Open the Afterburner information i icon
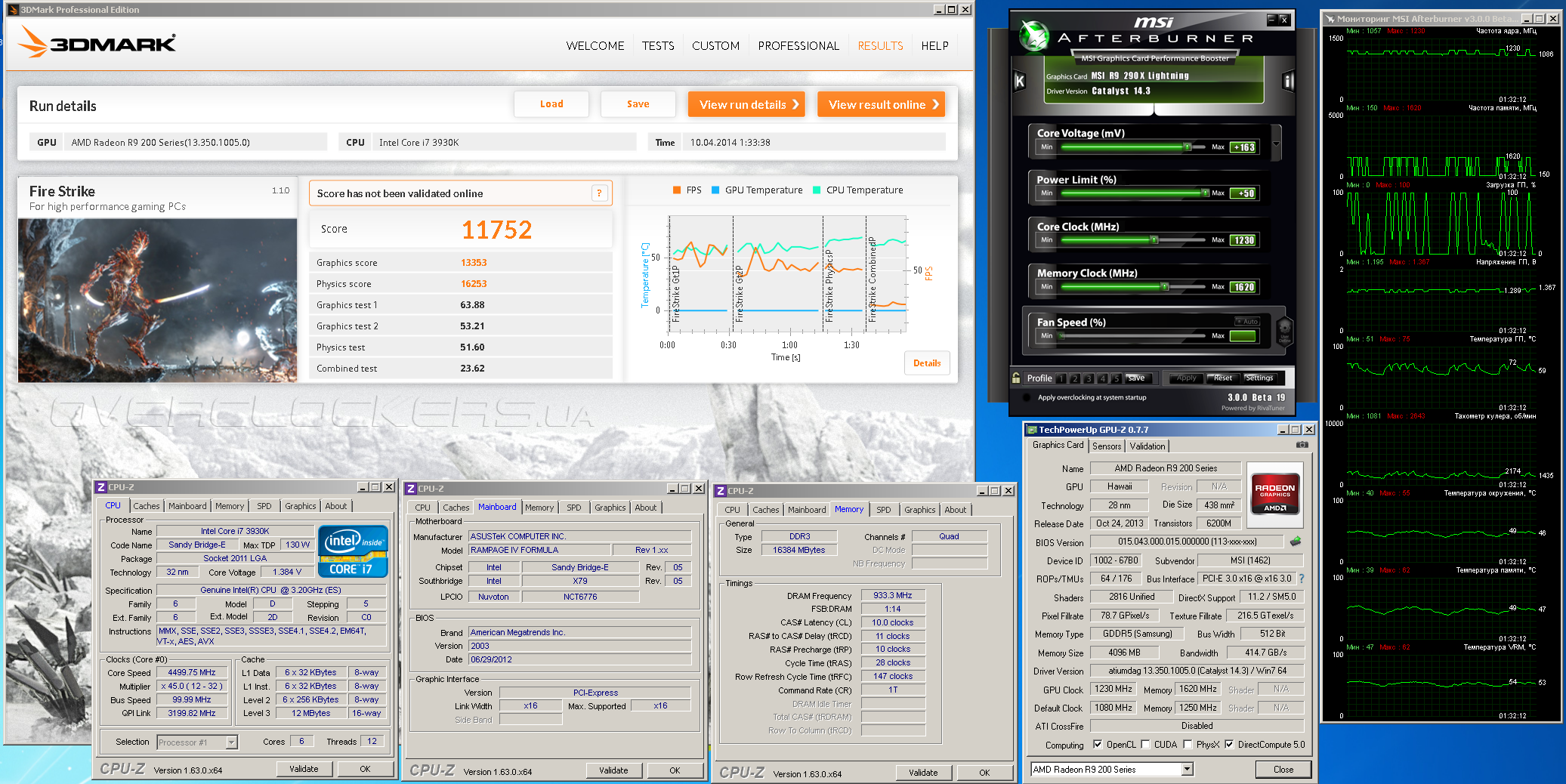1566x784 pixels. 1289,81
